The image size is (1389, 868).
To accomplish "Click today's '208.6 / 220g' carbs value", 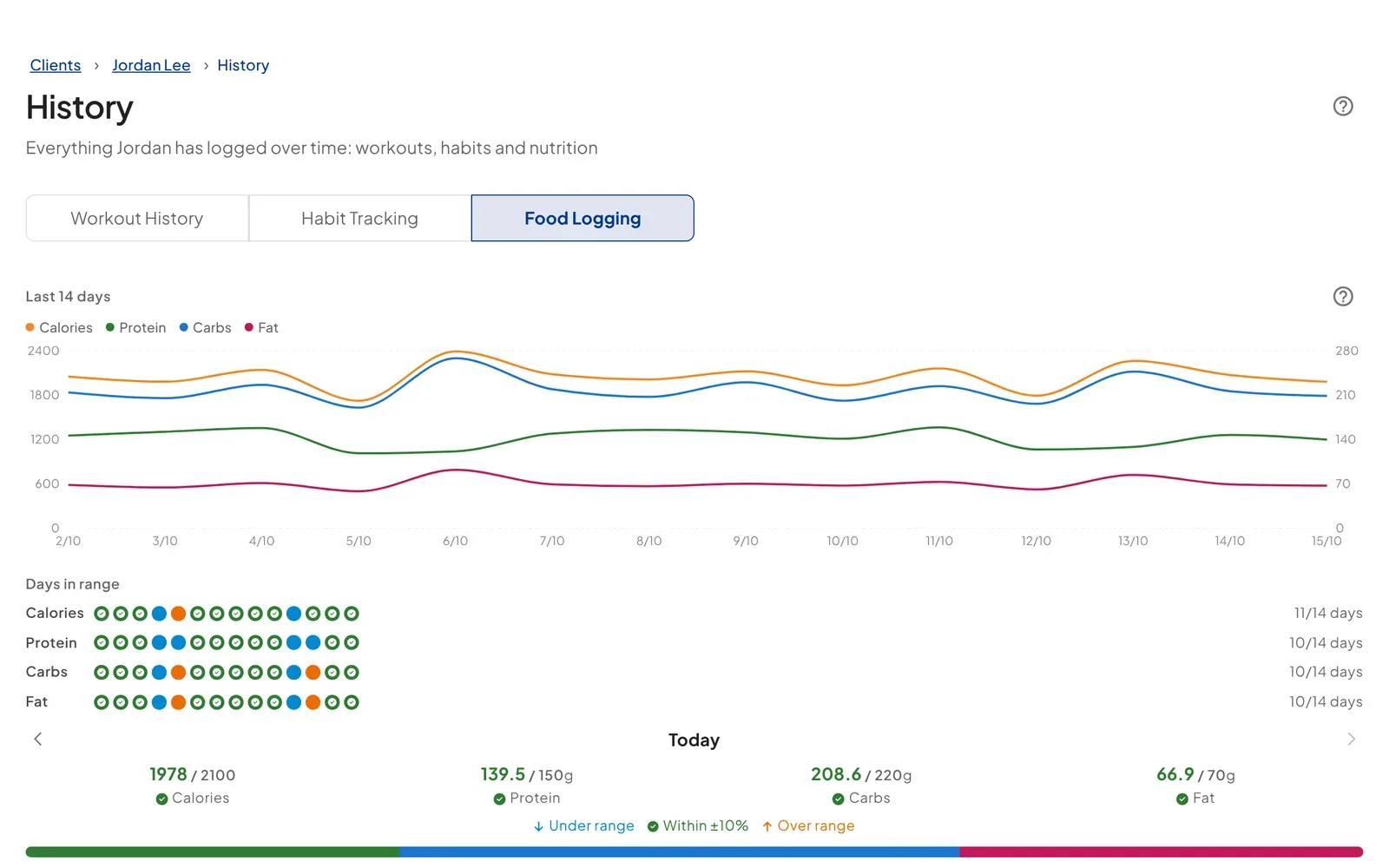I will 861,775.
